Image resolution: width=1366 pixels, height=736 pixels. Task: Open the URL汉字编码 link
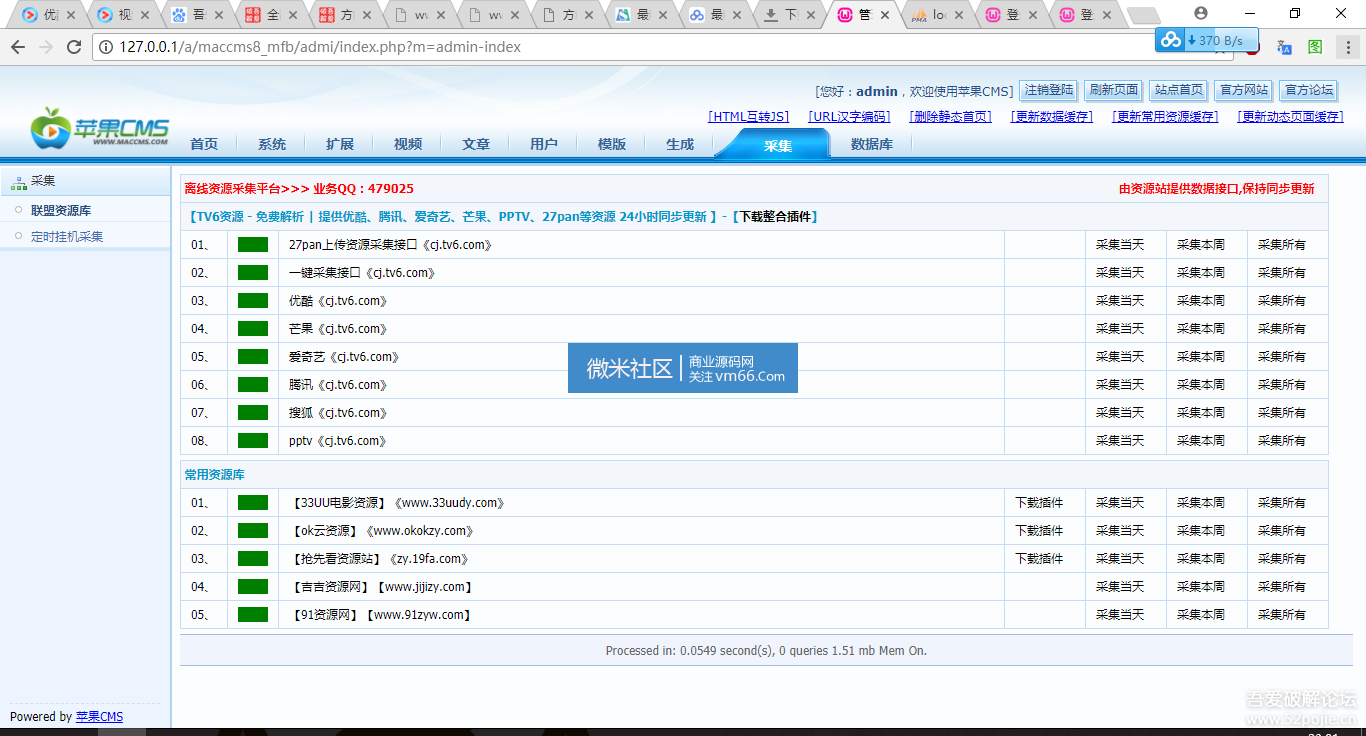[849, 117]
